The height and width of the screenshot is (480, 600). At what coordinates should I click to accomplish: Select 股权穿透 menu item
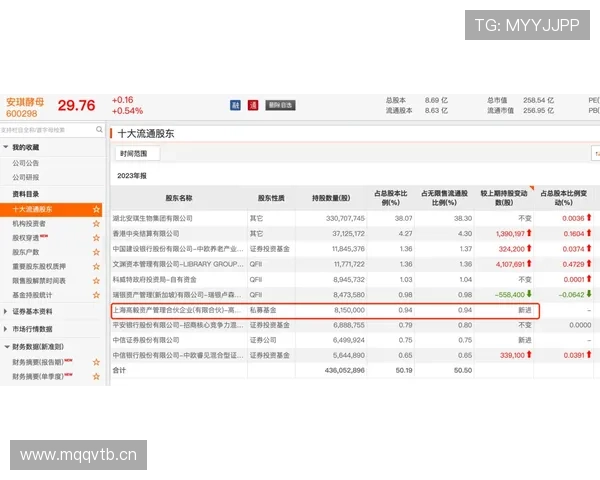click(26, 238)
